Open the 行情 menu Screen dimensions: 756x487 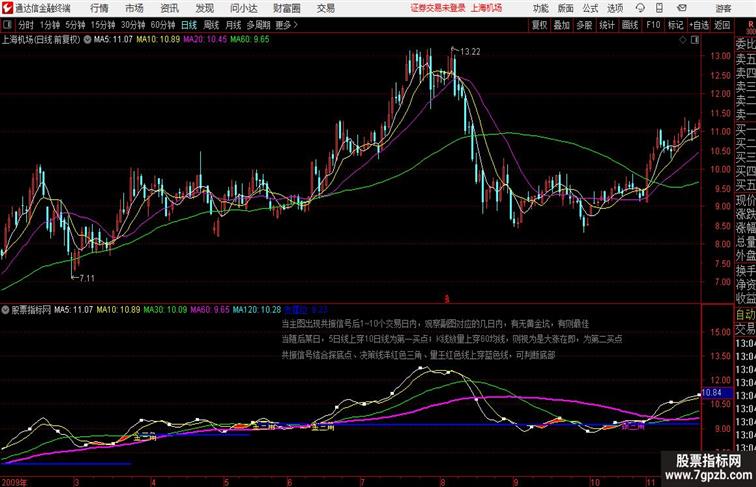tap(99, 8)
